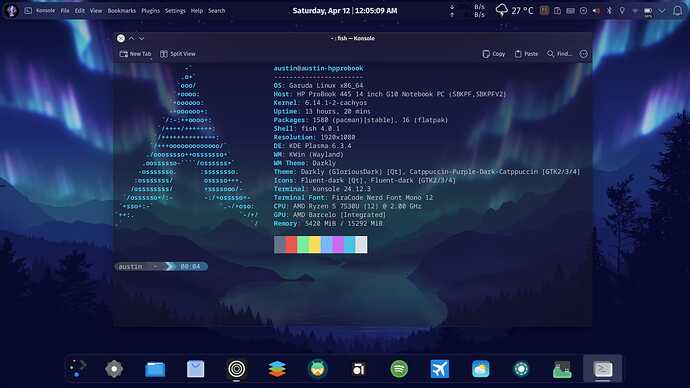Viewport: 690px width, 388px height.
Task: Open the teal circular ring app in dock
Action: pos(521,369)
